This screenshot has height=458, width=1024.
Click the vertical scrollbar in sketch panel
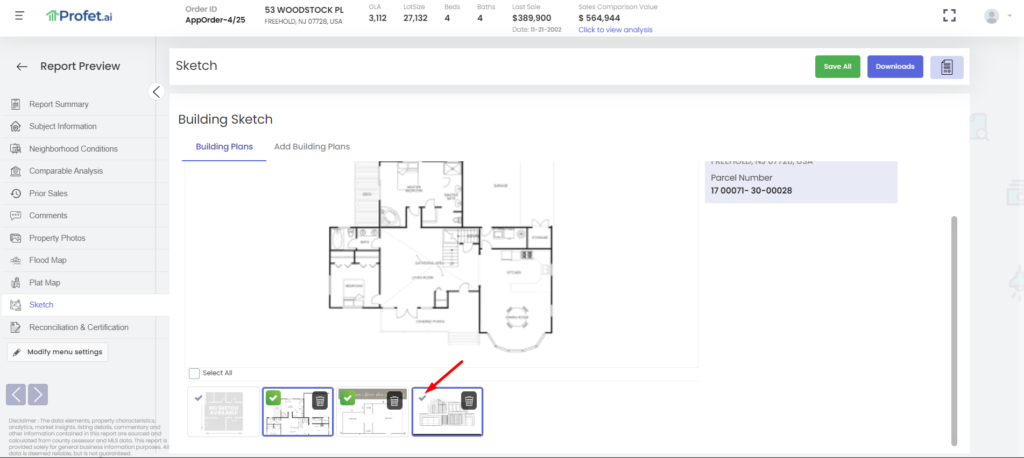953,320
